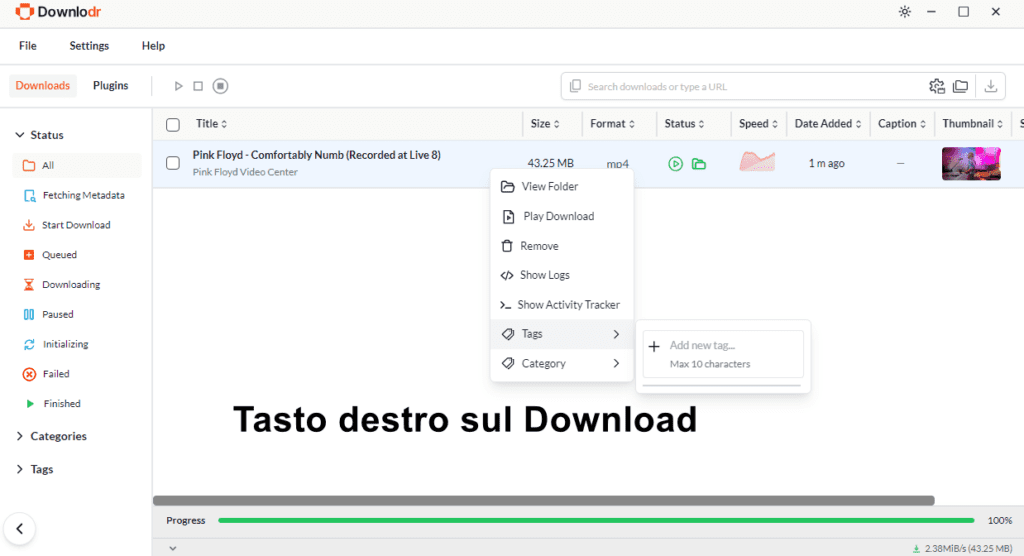
Task: Select Fetching Metadata filter
Action: tap(76, 195)
